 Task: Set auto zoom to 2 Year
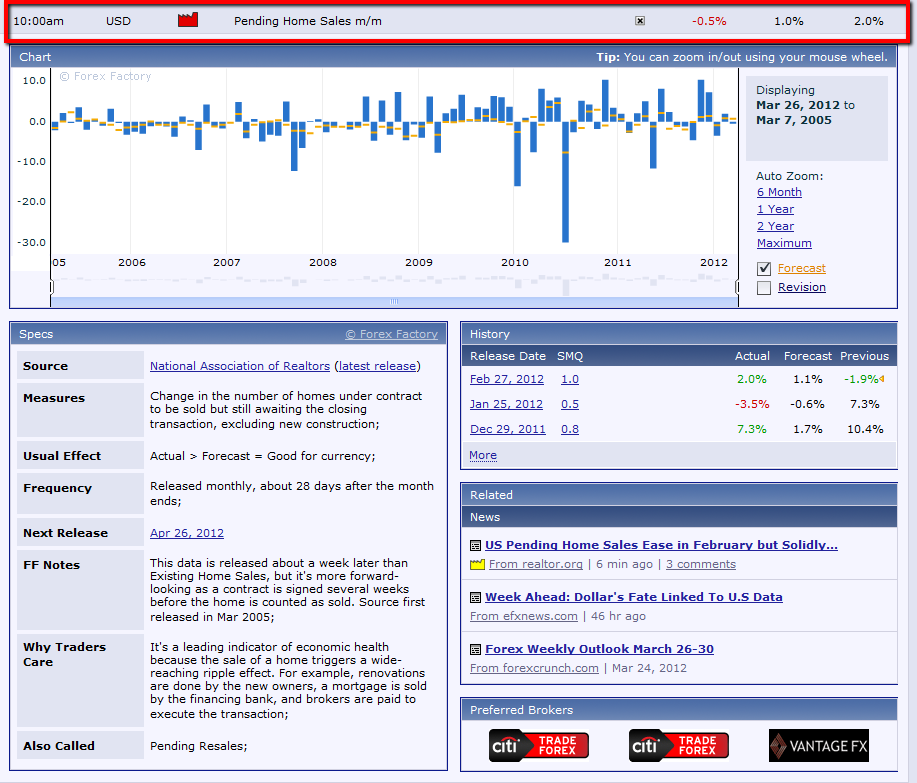tap(775, 226)
